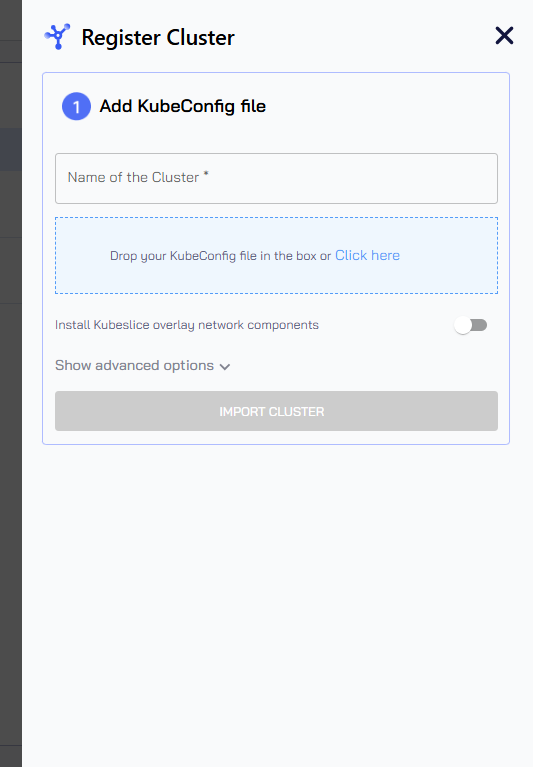This screenshot has width=533, height=767.
Task: Click the white knob of the overlay switch
Action: (x=463, y=325)
